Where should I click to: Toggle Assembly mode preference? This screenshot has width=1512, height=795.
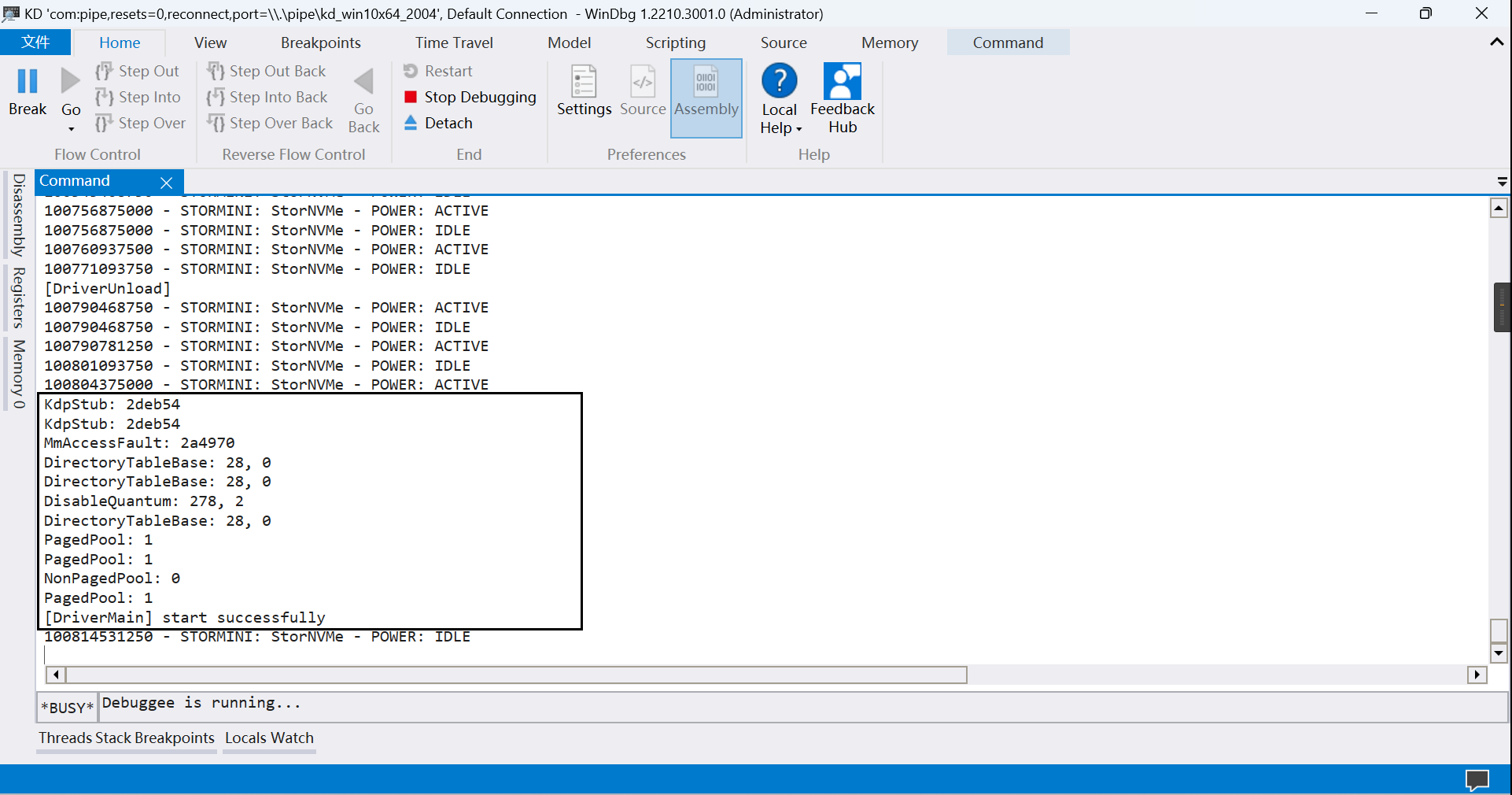coord(706,98)
